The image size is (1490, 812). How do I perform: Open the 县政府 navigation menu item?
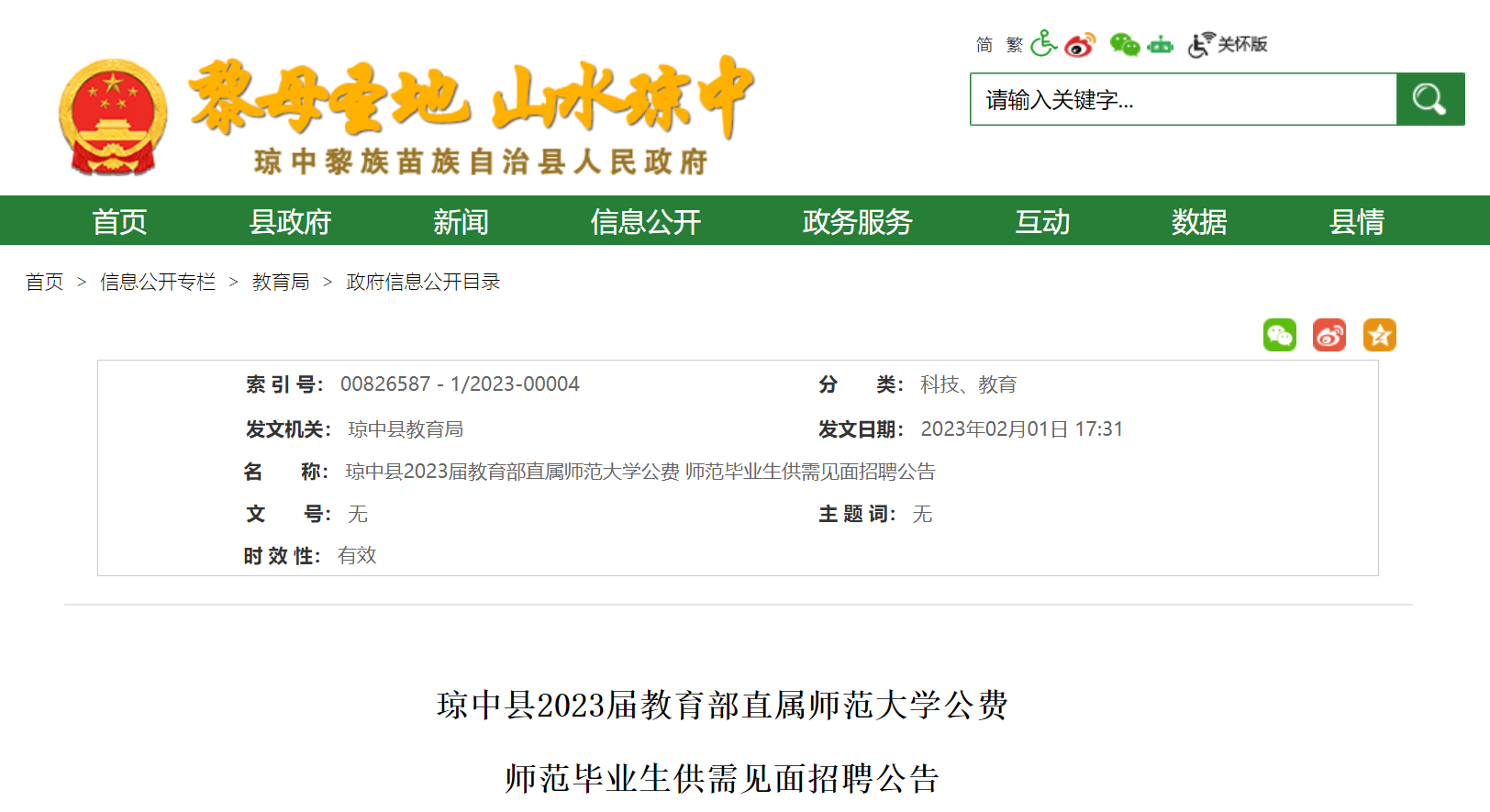[x=290, y=221]
